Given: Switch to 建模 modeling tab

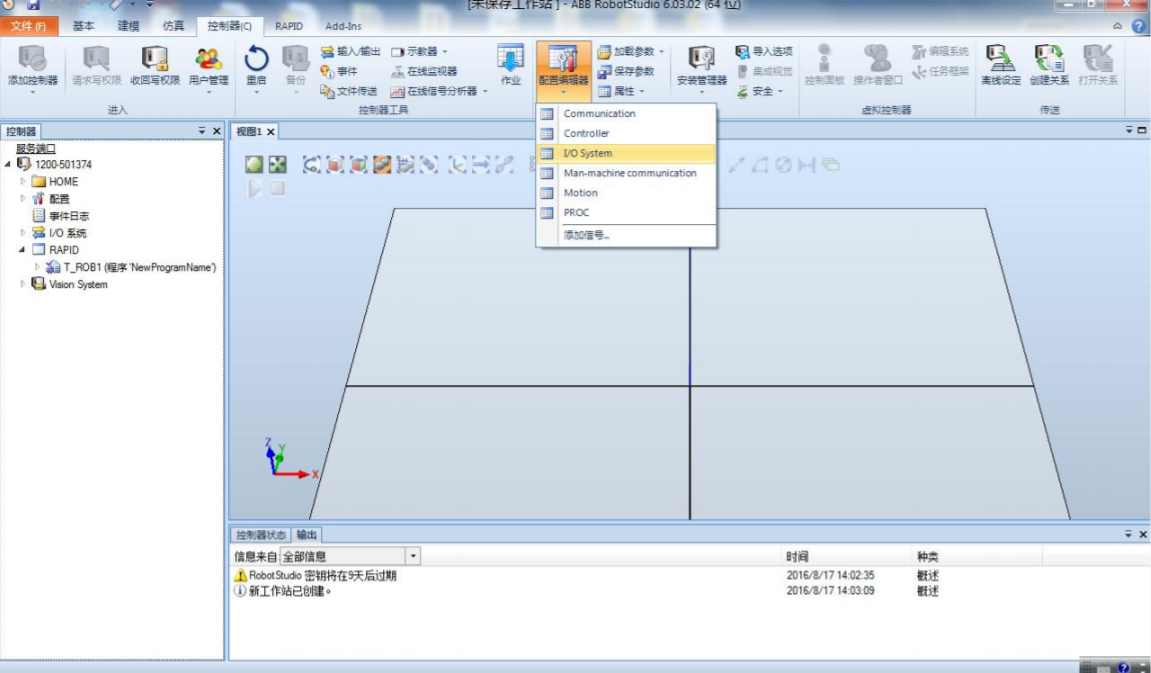Looking at the screenshot, I should (x=128, y=26).
